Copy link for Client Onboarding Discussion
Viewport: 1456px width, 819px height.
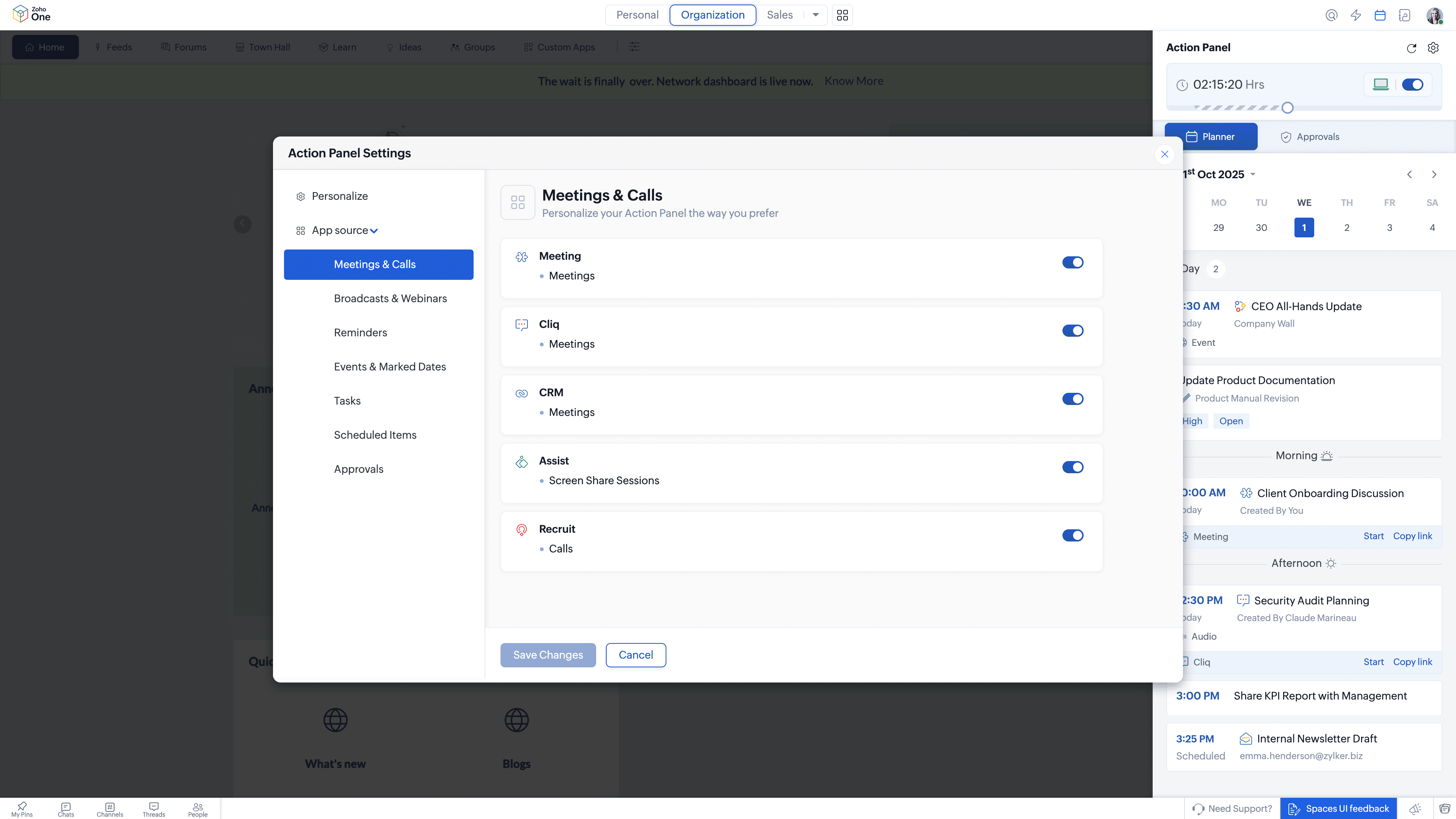pyautogui.click(x=1412, y=536)
